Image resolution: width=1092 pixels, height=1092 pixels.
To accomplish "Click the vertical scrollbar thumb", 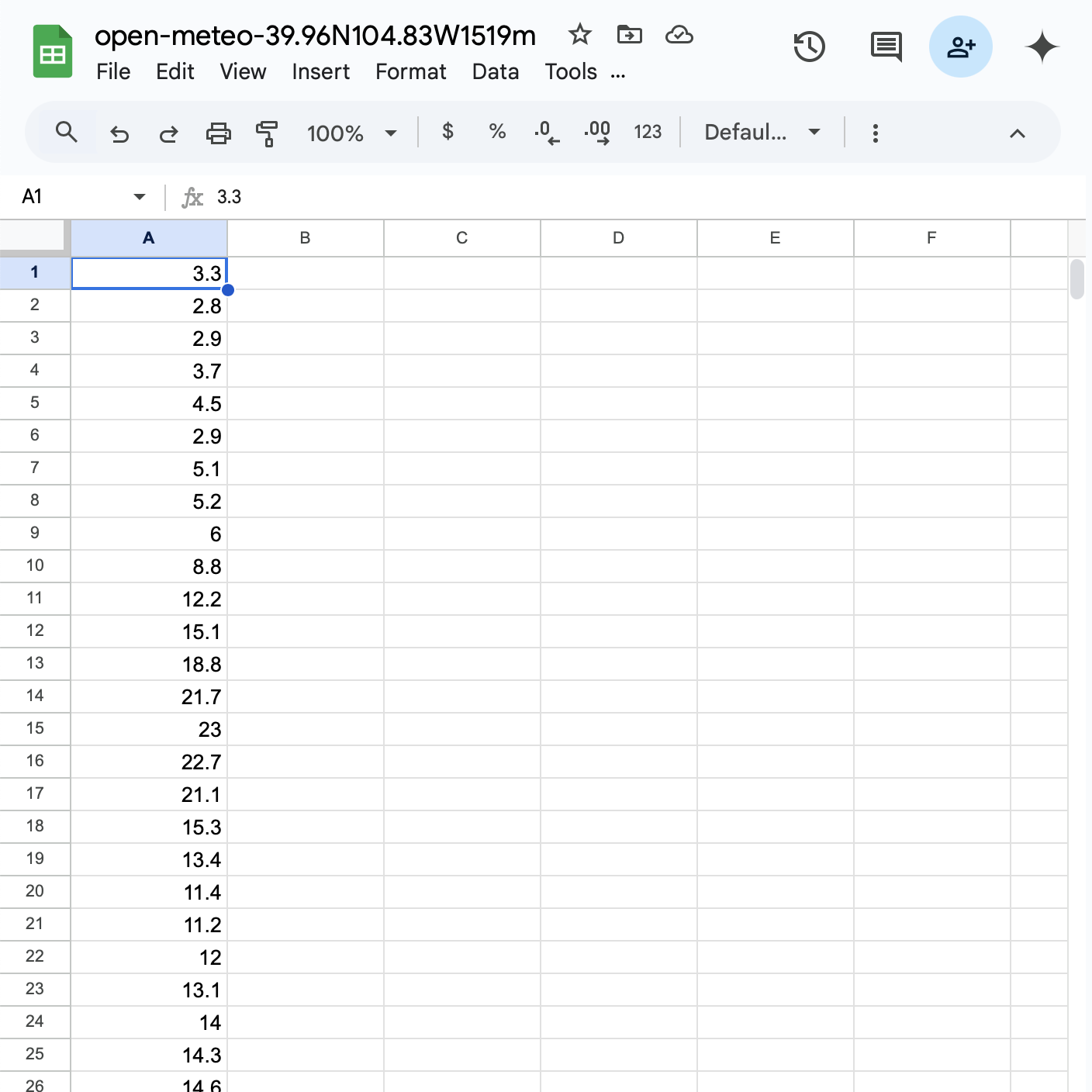I will click(1077, 280).
